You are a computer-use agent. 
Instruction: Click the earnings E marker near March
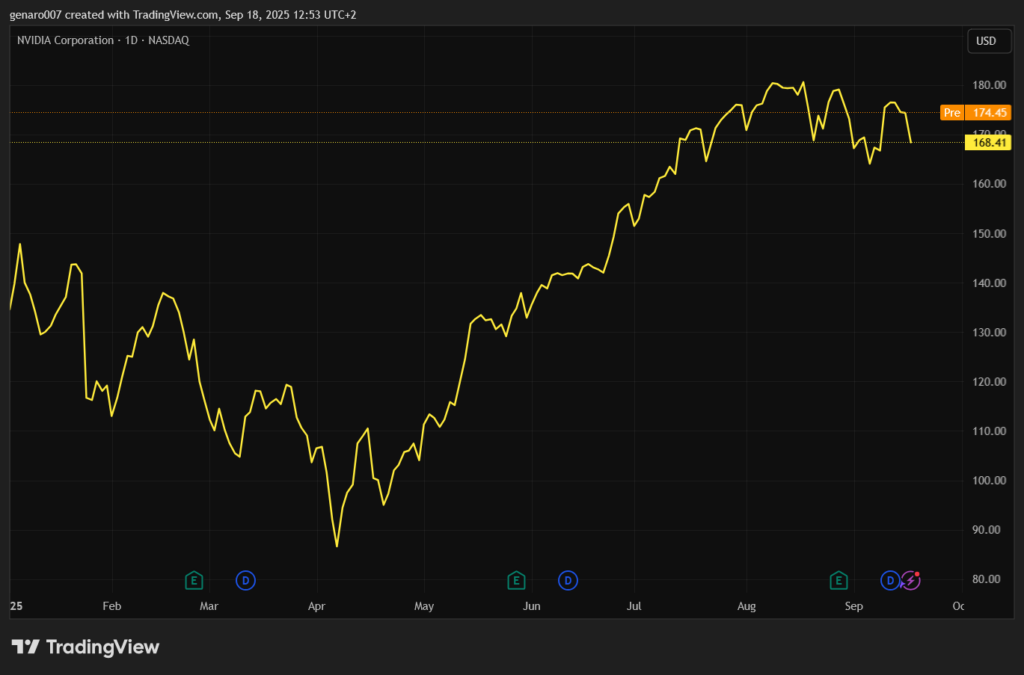point(195,580)
